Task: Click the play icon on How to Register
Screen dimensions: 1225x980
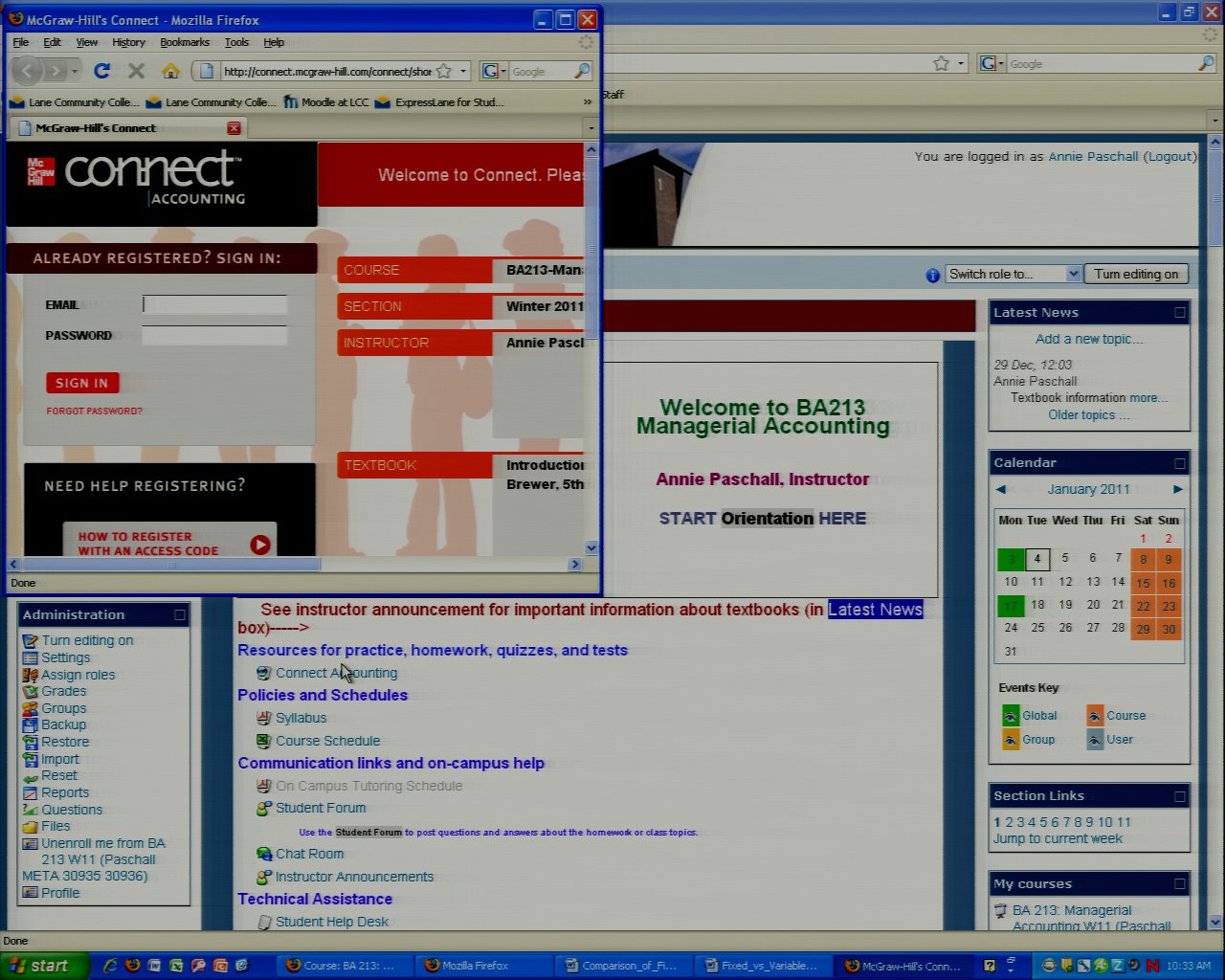Action: (x=259, y=545)
